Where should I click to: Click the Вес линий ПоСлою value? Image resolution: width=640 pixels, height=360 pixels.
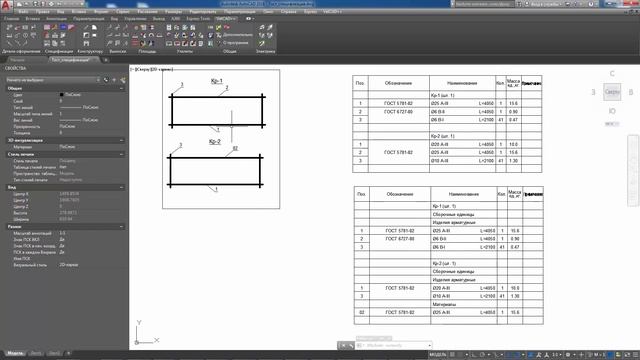point(91,120)
